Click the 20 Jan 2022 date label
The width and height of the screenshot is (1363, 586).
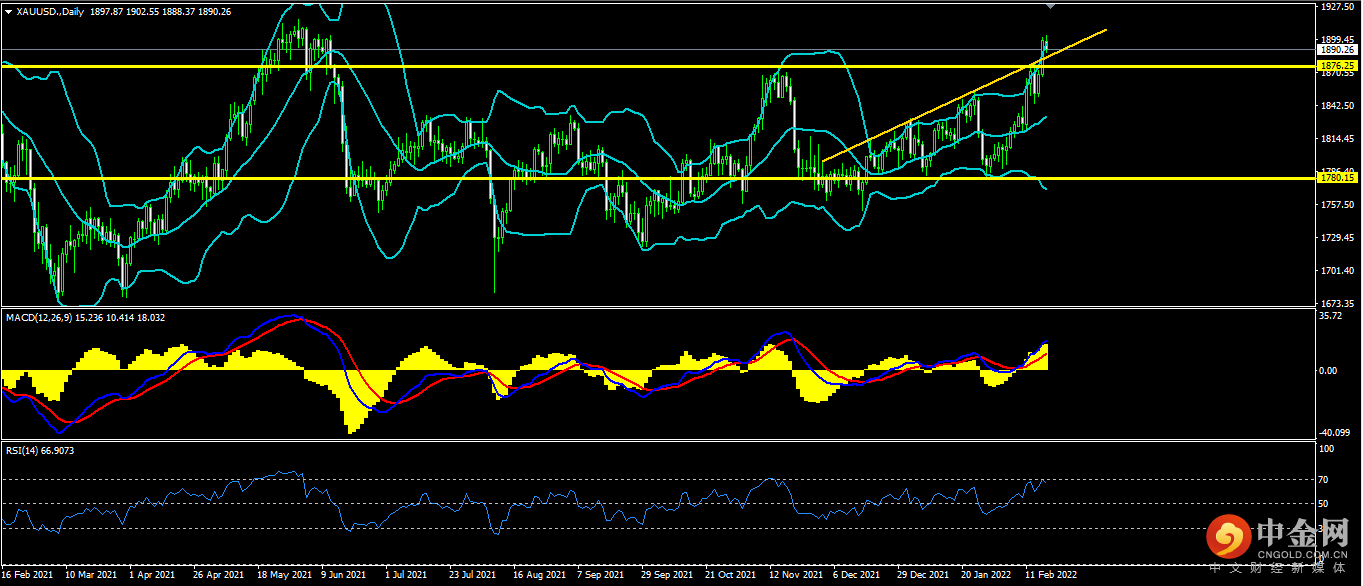pyautogui.click(x=985, y=575)
